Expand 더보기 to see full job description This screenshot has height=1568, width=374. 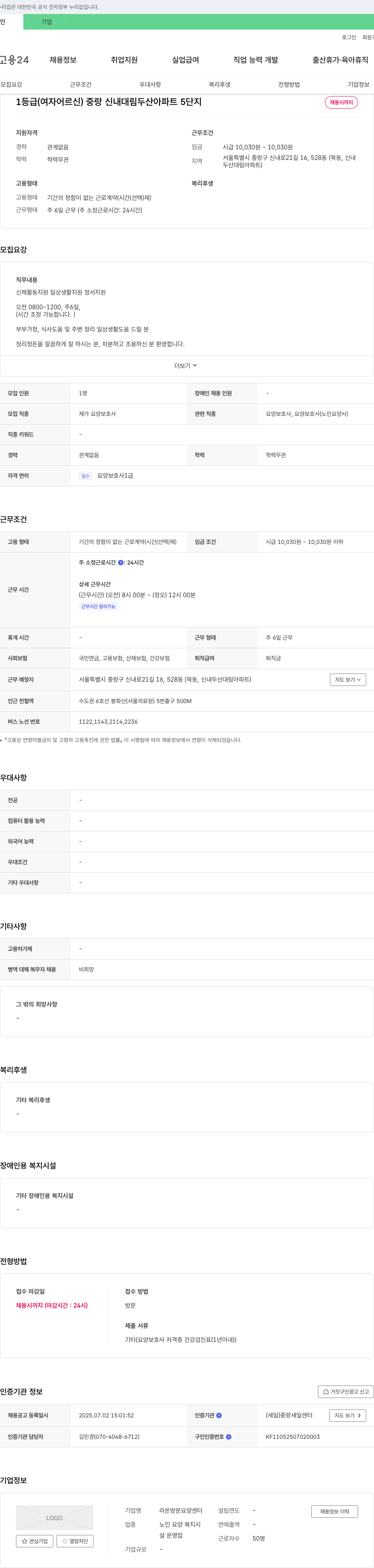point(186,366)
